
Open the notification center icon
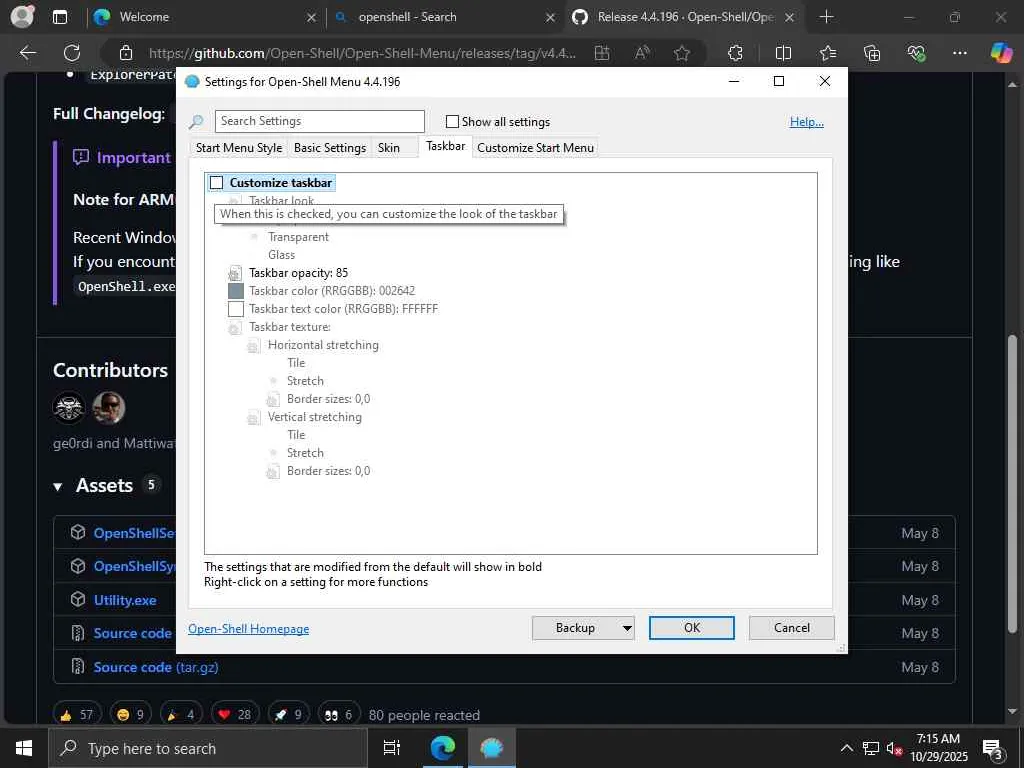[x=993, y=749]
